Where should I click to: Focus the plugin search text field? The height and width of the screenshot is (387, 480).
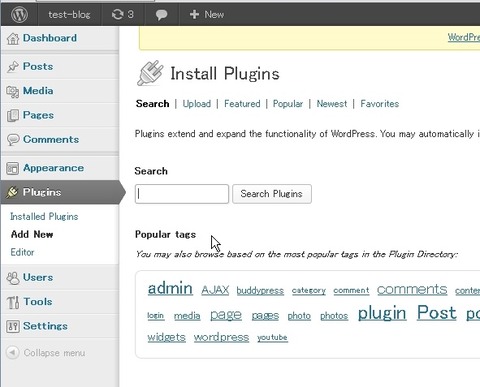pyautogui.click(x=182, y=194)
